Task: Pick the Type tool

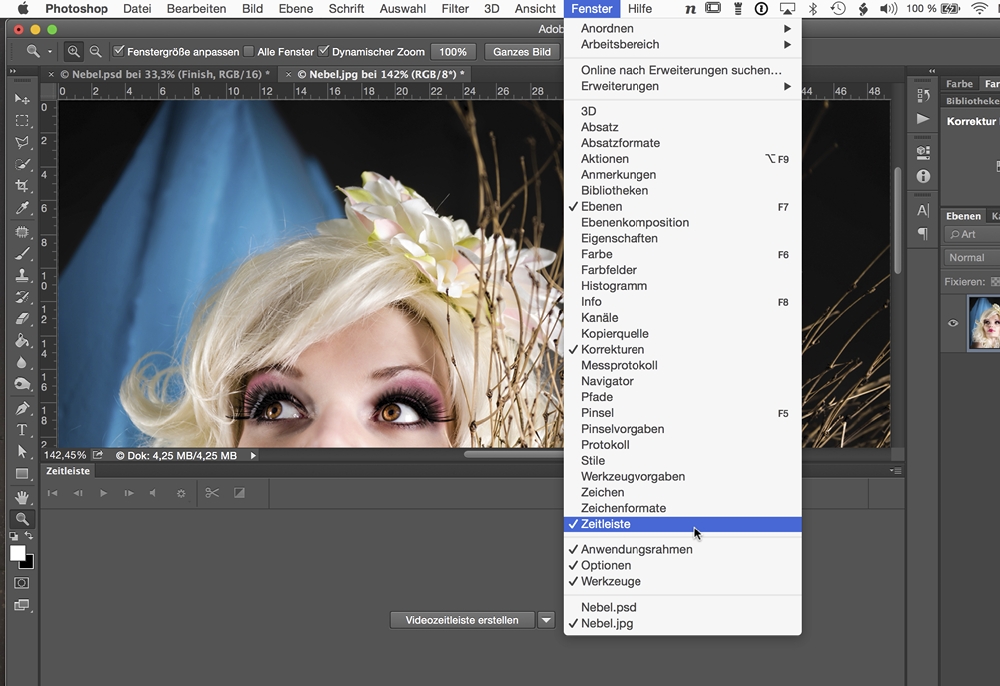Action: 22,430
